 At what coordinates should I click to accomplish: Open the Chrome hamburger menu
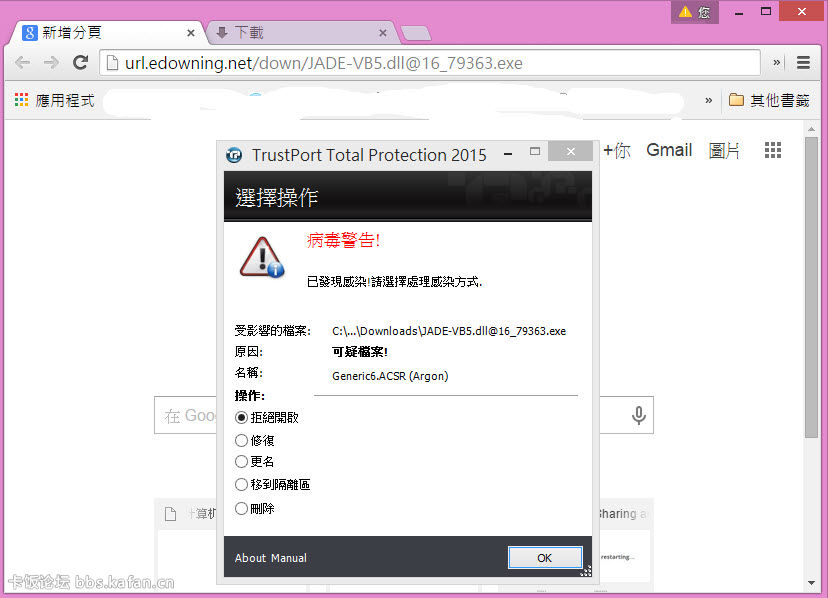click(x=803, y=63)
